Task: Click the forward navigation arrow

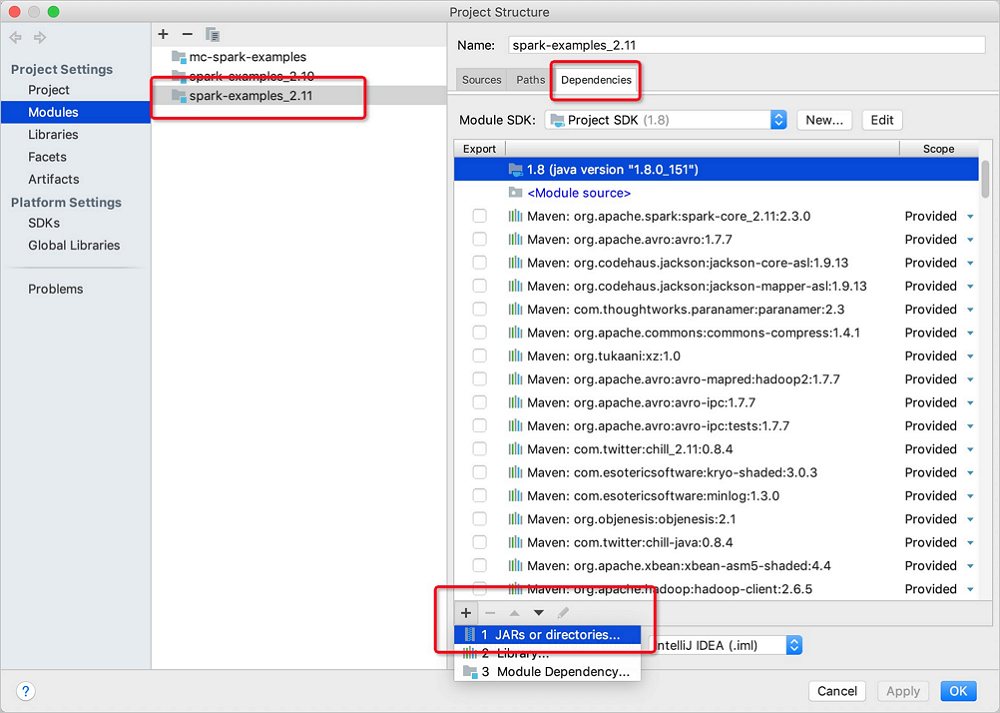Action: 40,38
